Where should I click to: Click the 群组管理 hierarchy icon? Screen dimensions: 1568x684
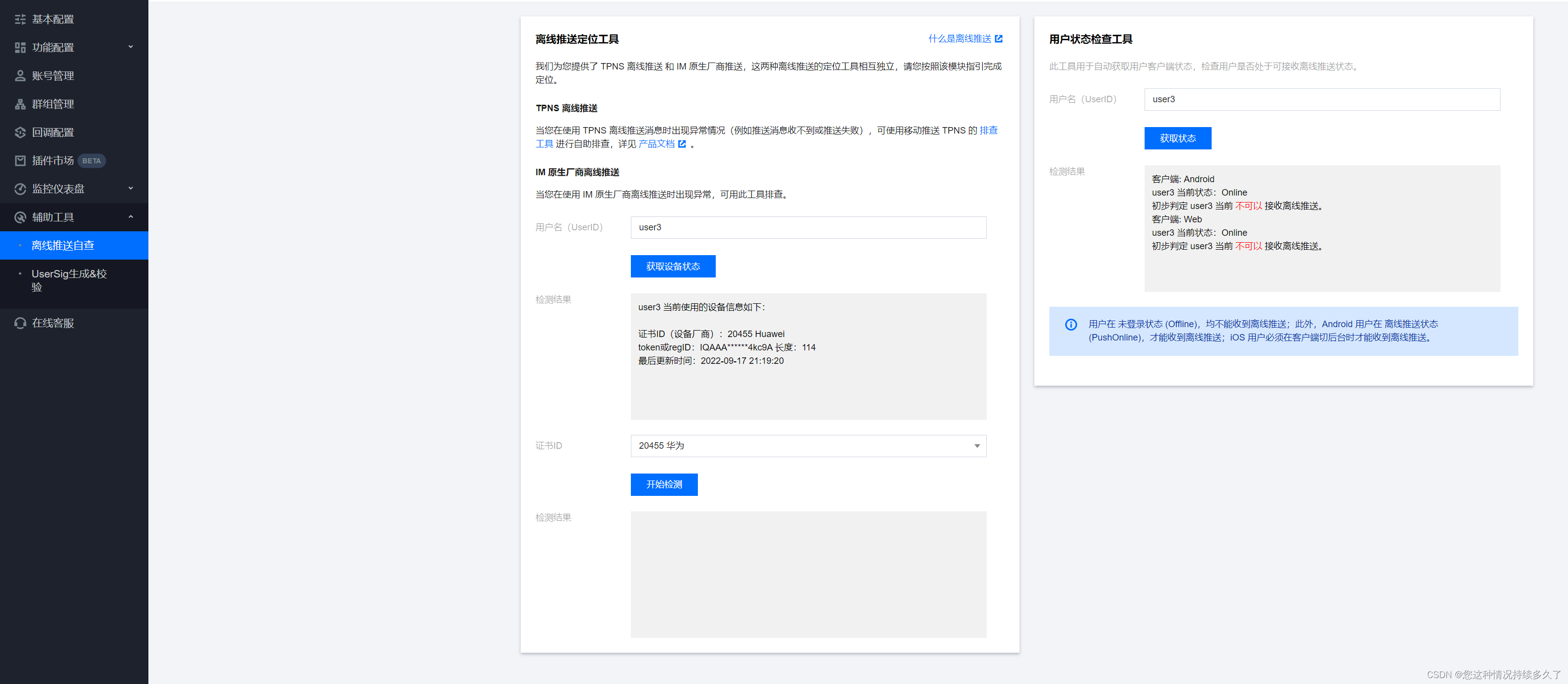tap(20, 104)
